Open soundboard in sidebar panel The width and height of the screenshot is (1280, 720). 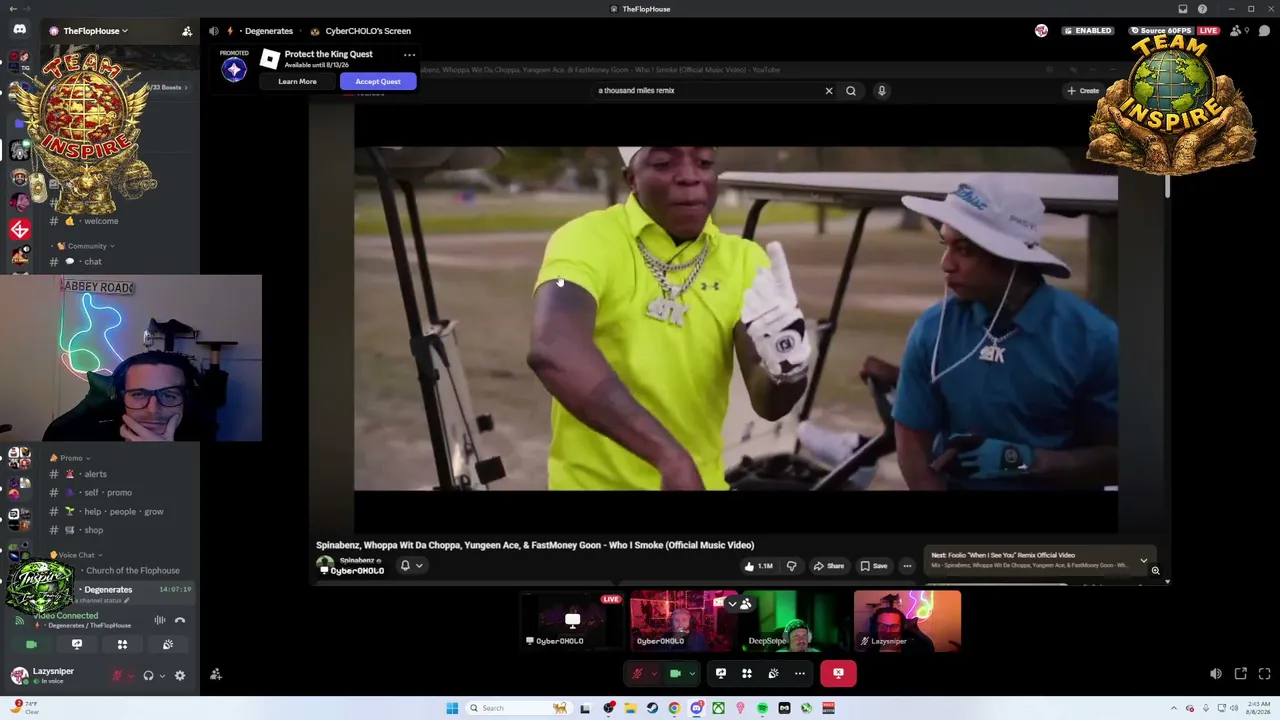(168, 645)
